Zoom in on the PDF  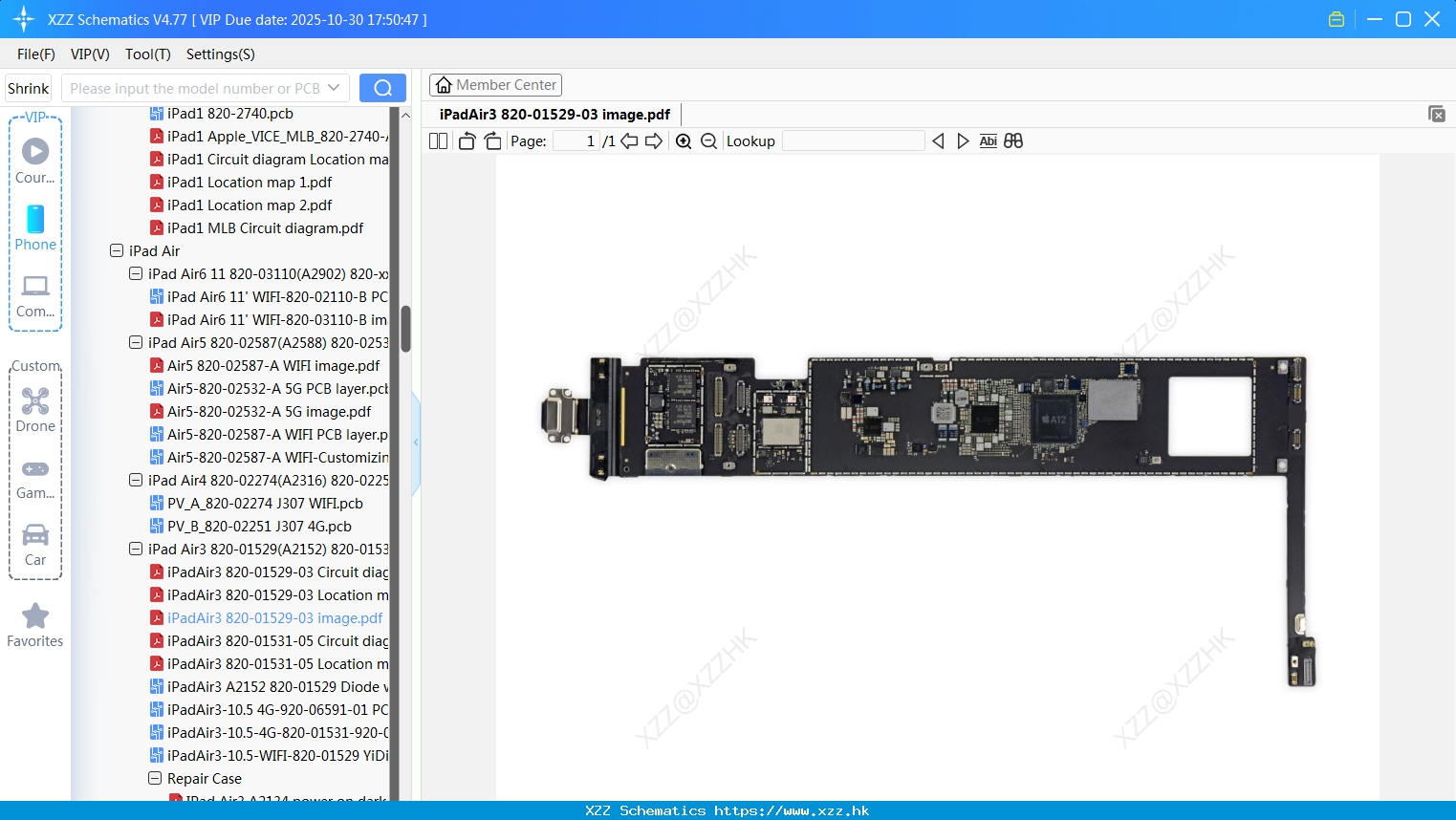click(684, 141)
